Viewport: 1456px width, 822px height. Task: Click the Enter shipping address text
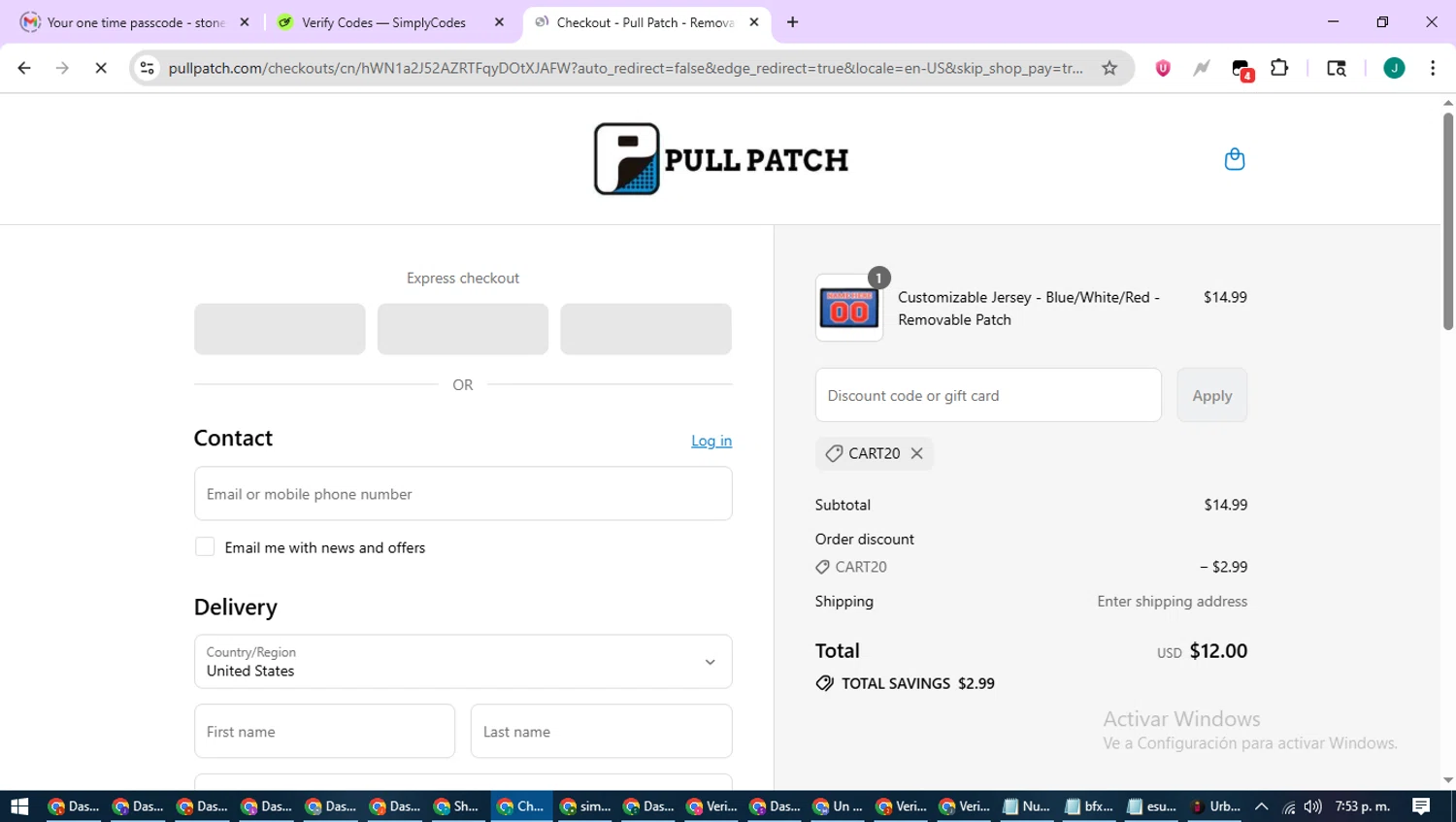click(1172, 602)
